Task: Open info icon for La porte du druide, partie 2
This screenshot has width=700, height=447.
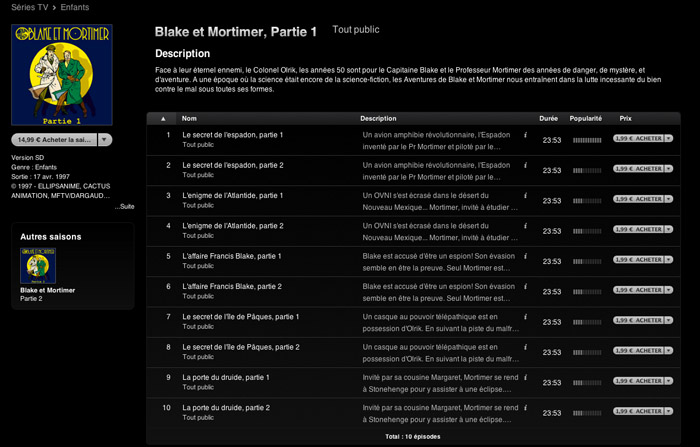Action: pos(525,408)
